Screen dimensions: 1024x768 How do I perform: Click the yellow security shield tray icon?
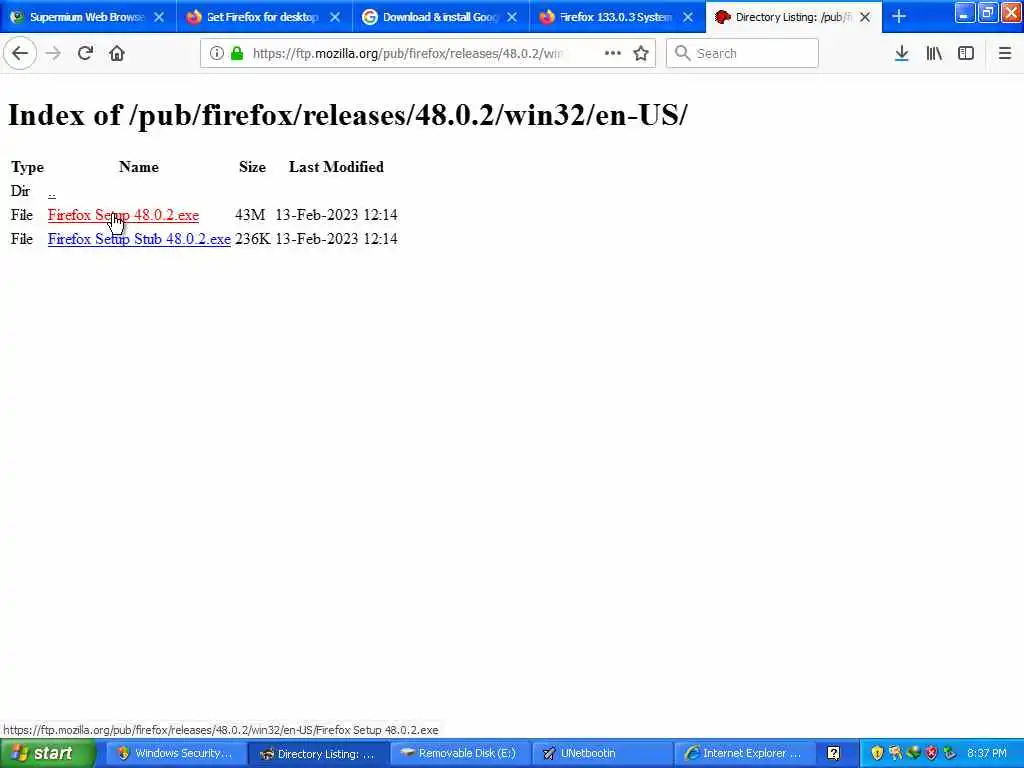(877, 753)
